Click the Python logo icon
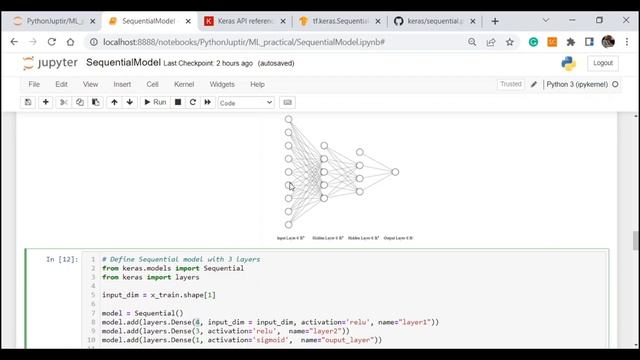The height and width of the screenshot is (360, 640). [568, 63]
